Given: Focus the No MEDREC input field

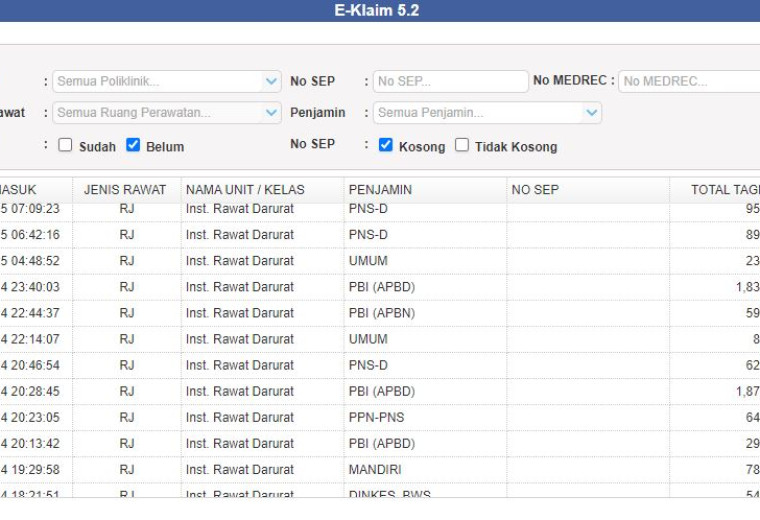Looking at the screenshot, I should [689, 81].
